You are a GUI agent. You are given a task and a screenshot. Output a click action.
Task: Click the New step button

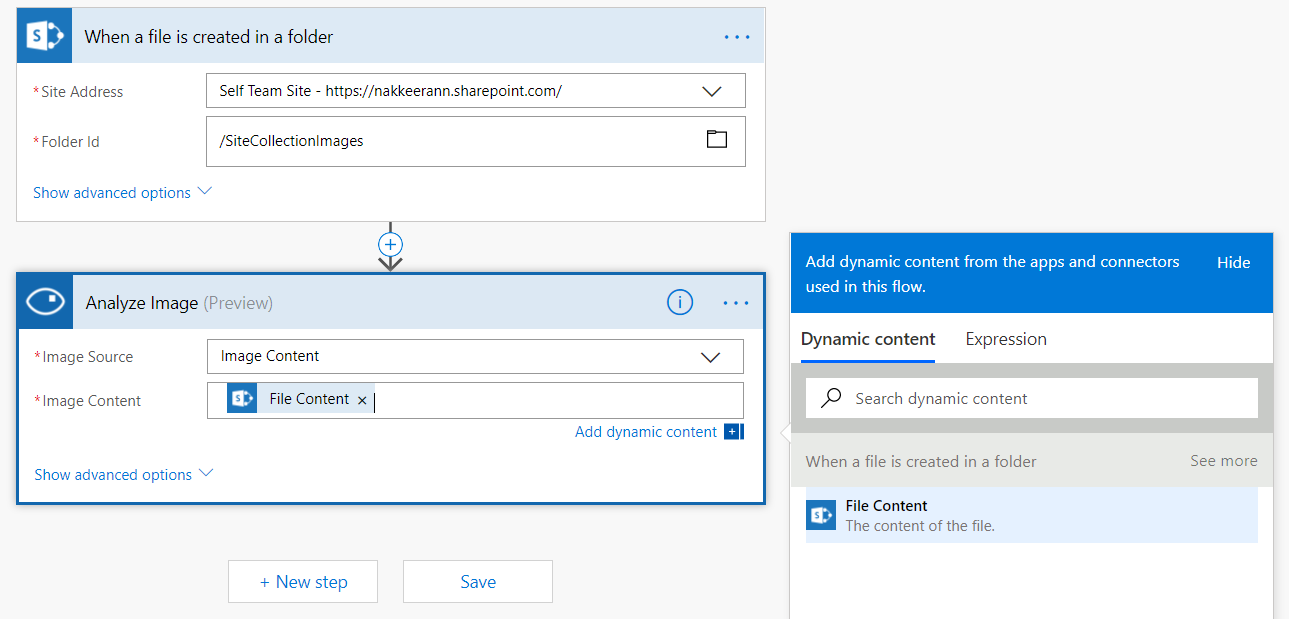(303, 581)
